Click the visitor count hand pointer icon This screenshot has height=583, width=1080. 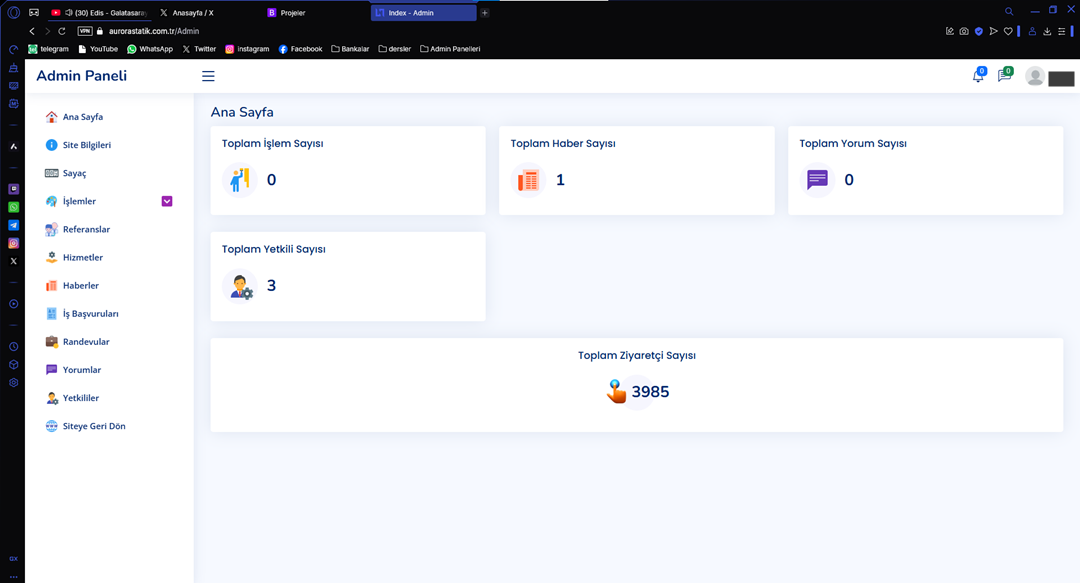click(x=616, y=392)
